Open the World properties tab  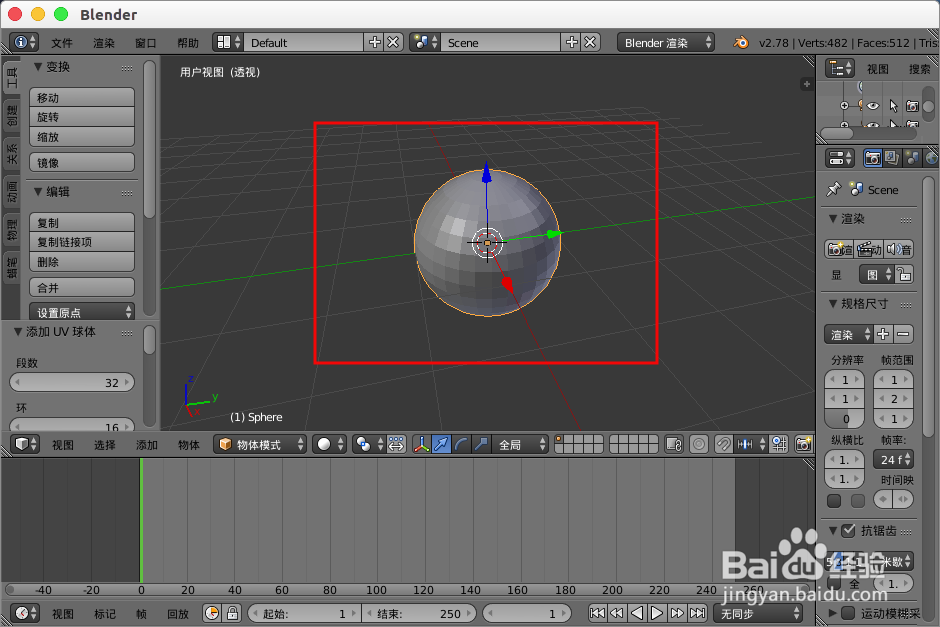(930, 157)
